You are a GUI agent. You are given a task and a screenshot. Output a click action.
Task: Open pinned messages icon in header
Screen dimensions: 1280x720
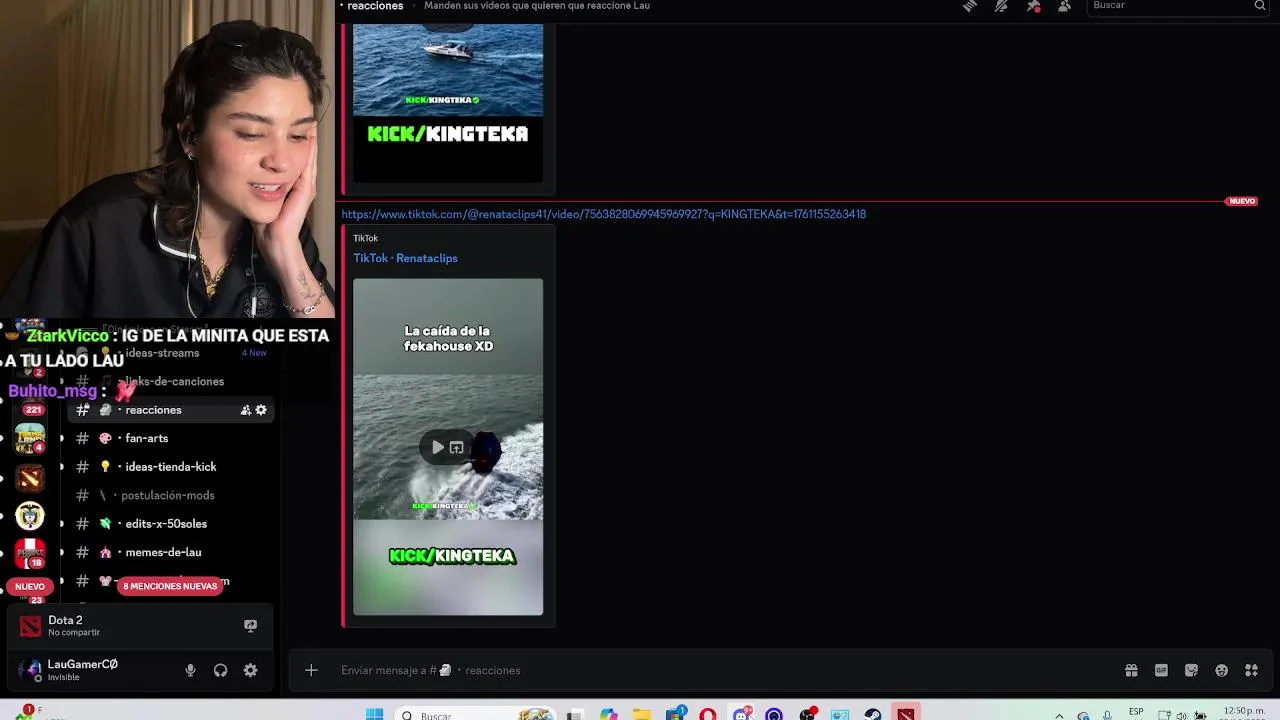[x=1033, y=6]
